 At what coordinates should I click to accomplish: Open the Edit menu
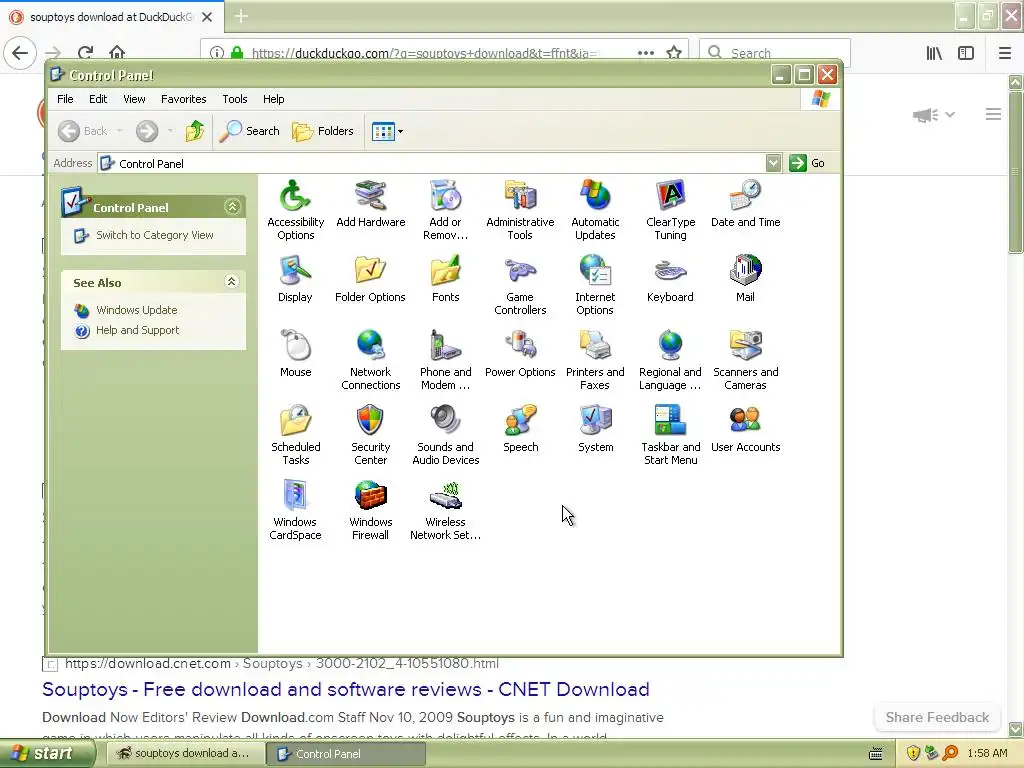tap(98, 99)
